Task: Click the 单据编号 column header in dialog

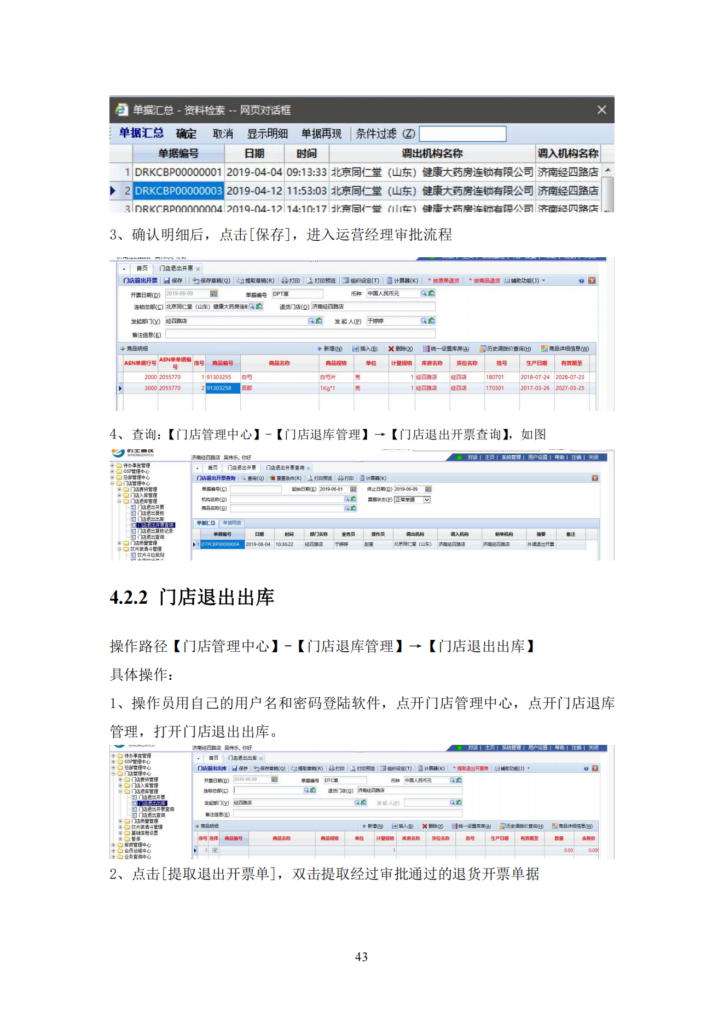Action: 178,153
